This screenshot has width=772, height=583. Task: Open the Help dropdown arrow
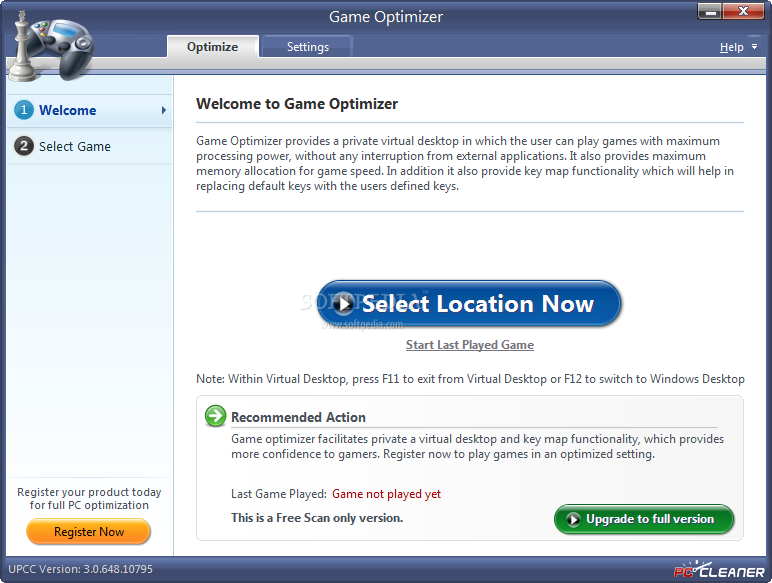click(754, 47)
